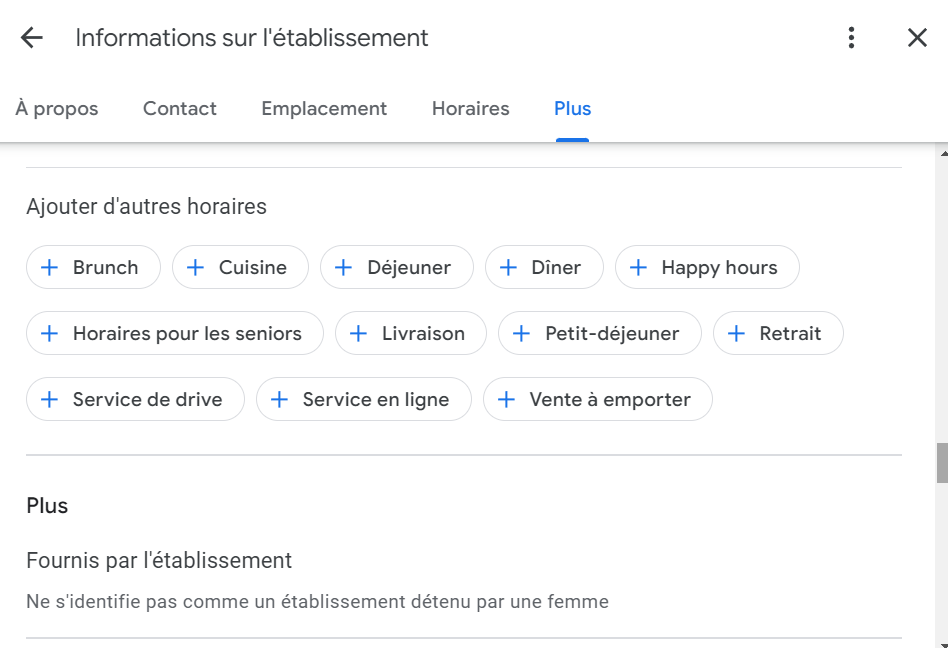Click the plus icon on Dîner
Screen dimensions: 948x648
pos(508,268)
